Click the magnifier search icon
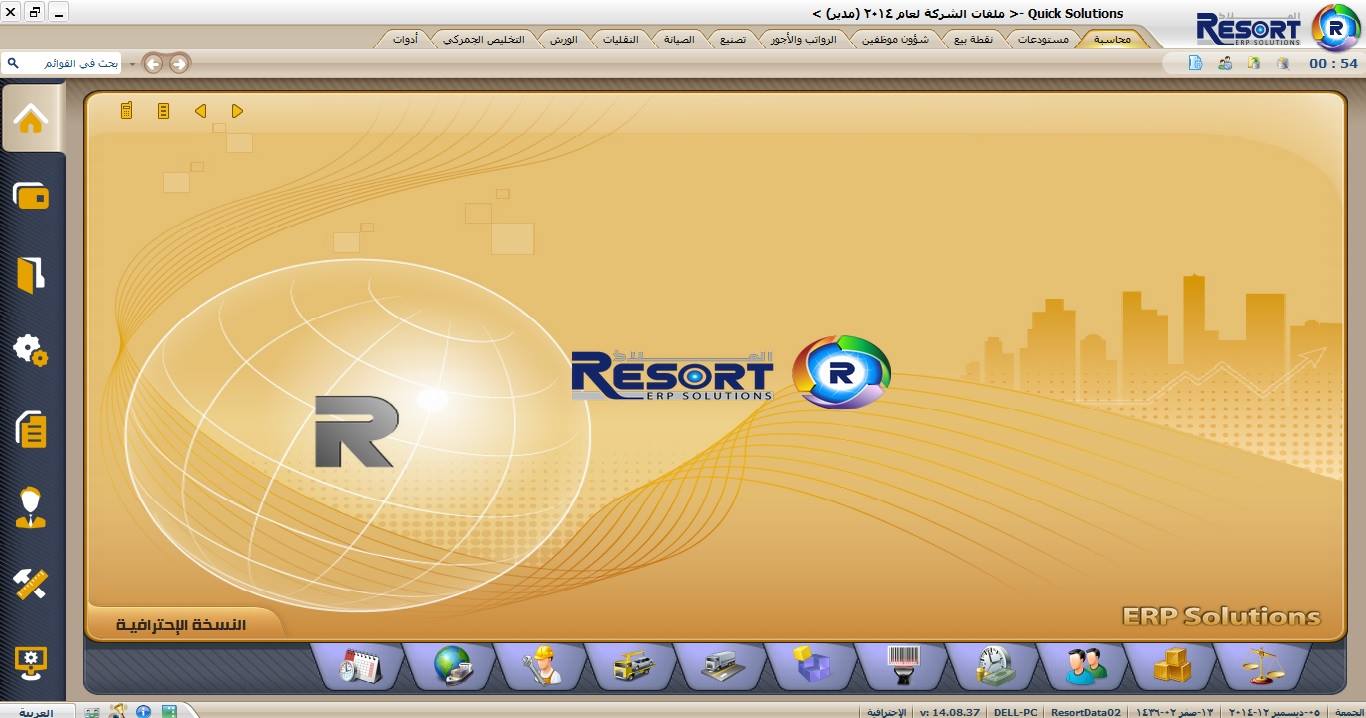The image size is (1366, 718). 13,63
